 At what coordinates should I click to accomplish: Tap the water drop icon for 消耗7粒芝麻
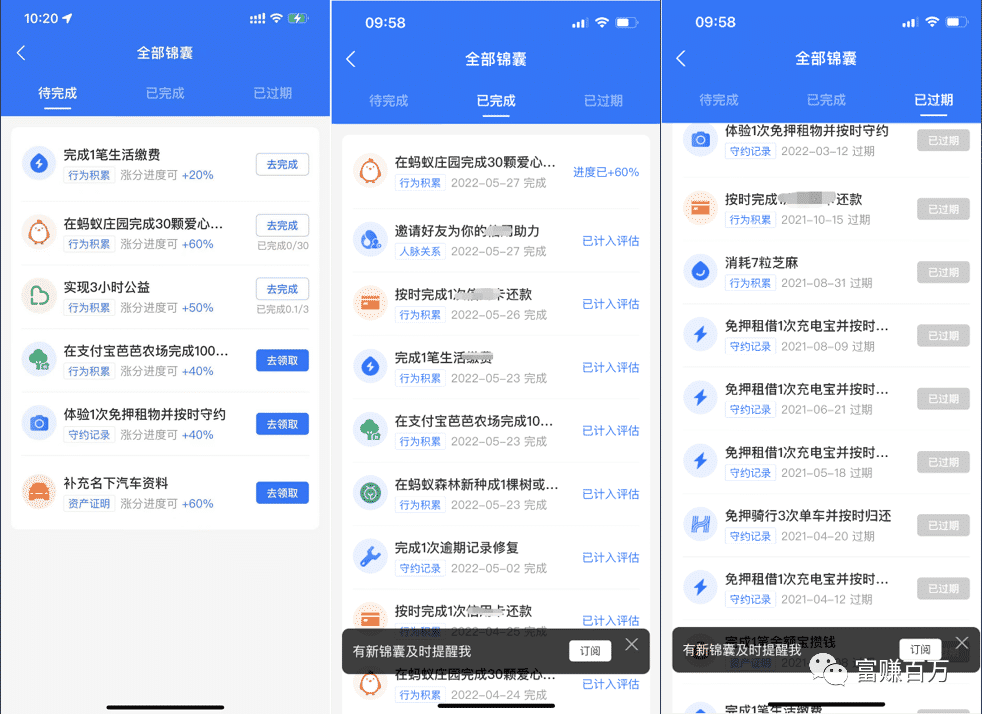click(x=700, y=272)
